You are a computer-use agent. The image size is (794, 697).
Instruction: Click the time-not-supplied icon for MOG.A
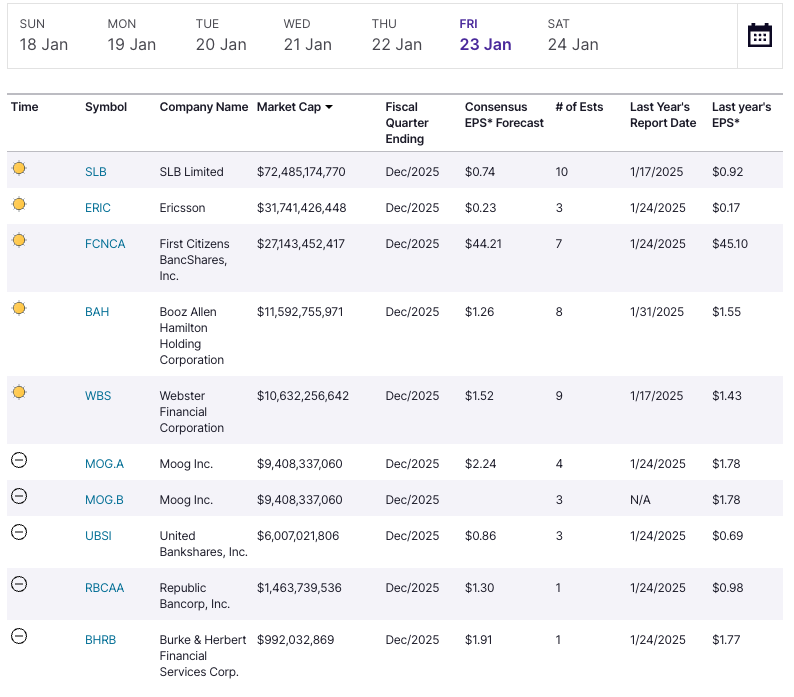tap(19, 461)
